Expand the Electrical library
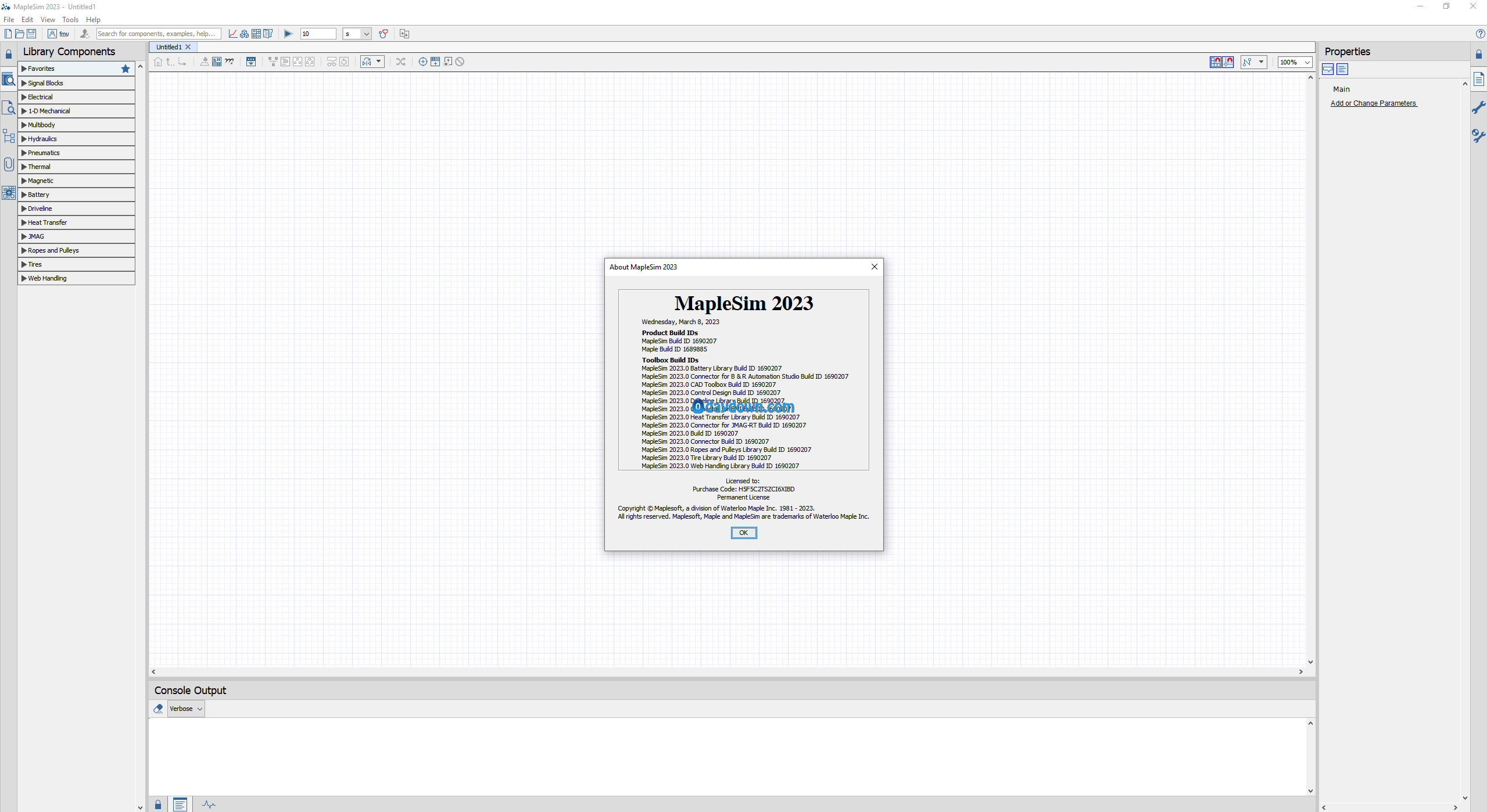This screenshot has height=812, width=1487. click(x=76, y=97)
